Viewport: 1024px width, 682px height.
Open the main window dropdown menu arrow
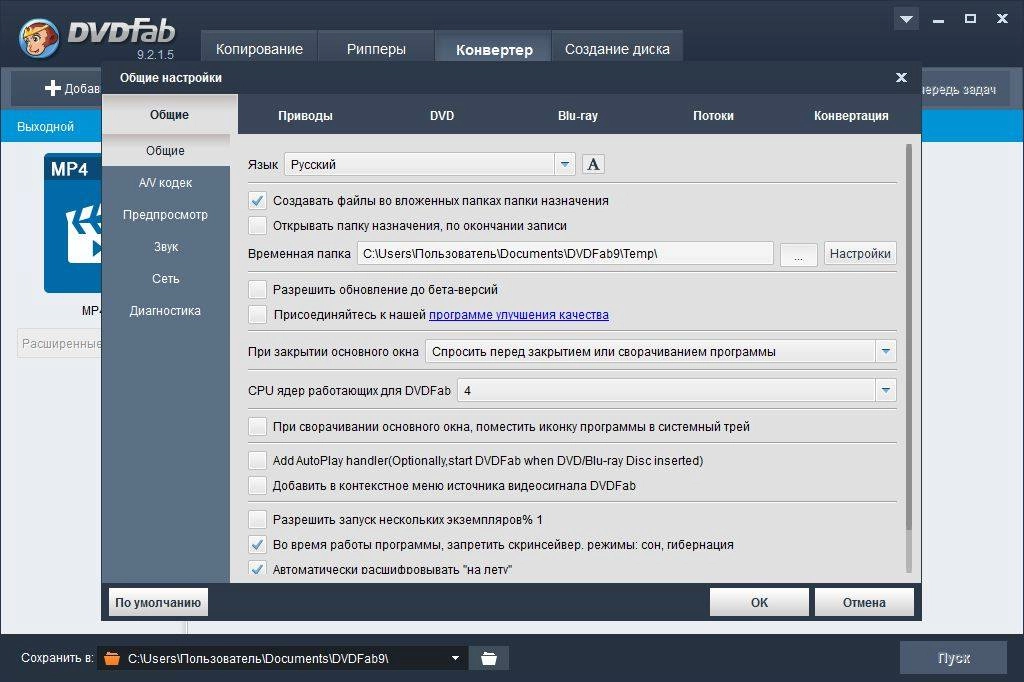pos(906,19)
